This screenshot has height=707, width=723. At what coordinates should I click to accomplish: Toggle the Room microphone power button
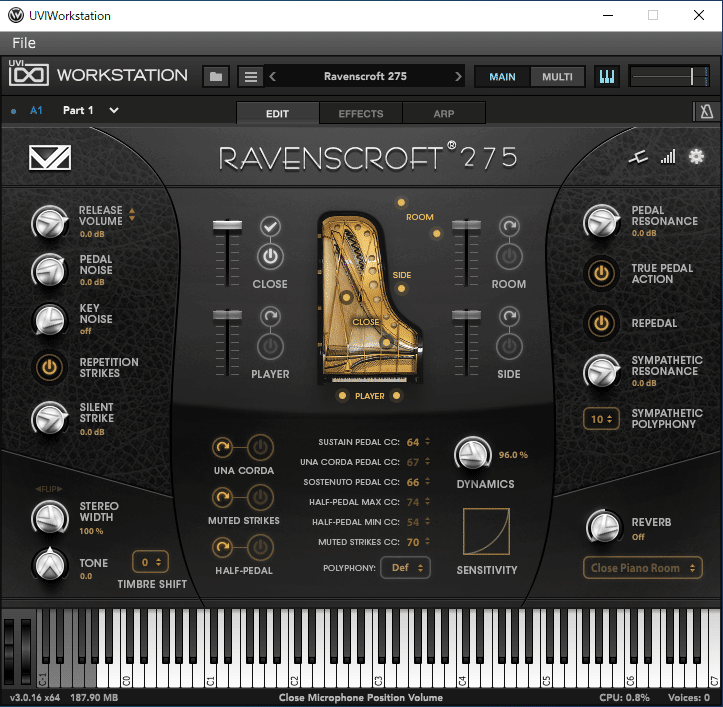(509, 256)
